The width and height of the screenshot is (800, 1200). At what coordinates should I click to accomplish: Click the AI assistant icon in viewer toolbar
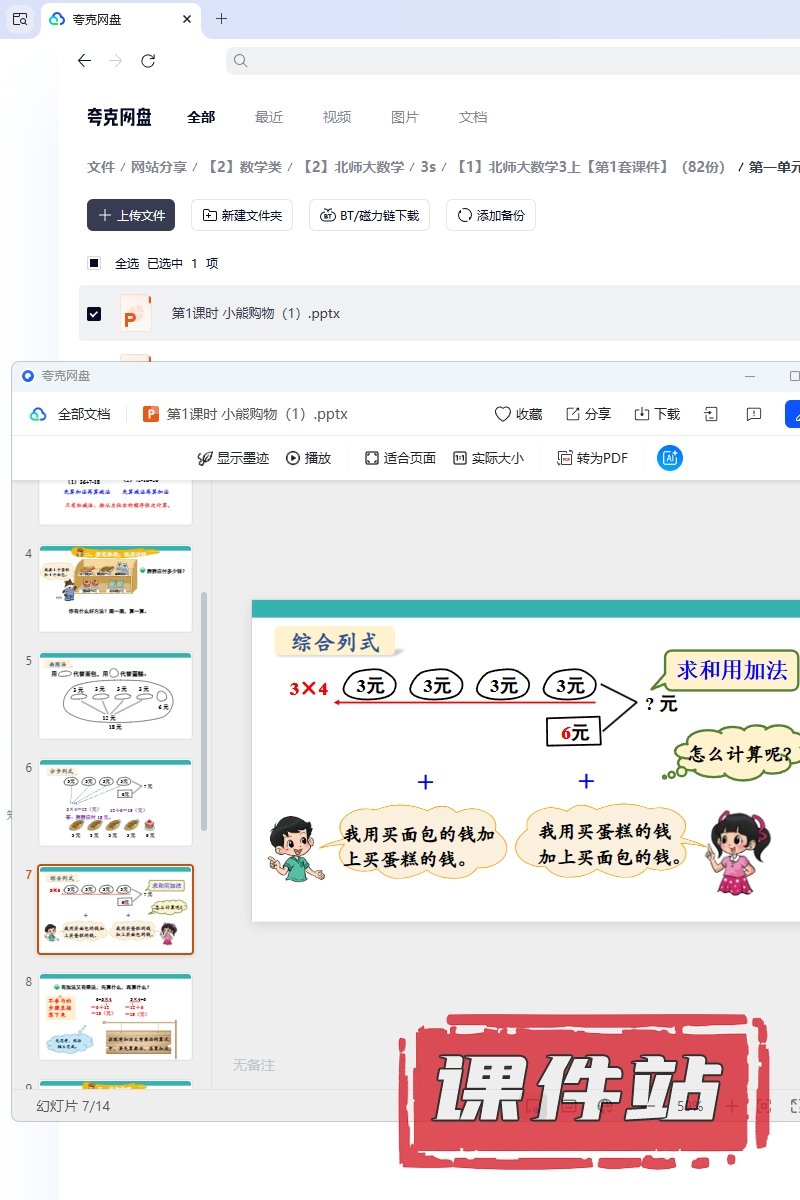click(669, 458)
